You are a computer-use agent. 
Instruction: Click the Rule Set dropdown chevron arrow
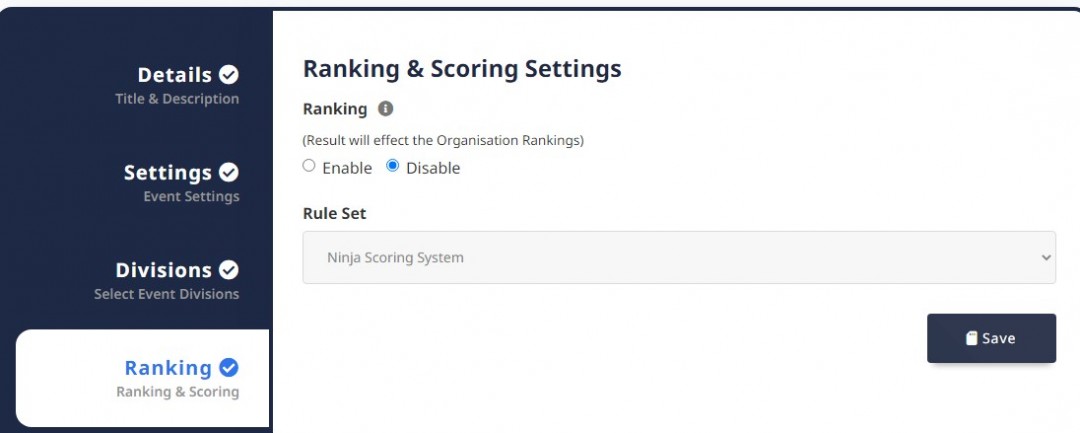[1046, 257]
